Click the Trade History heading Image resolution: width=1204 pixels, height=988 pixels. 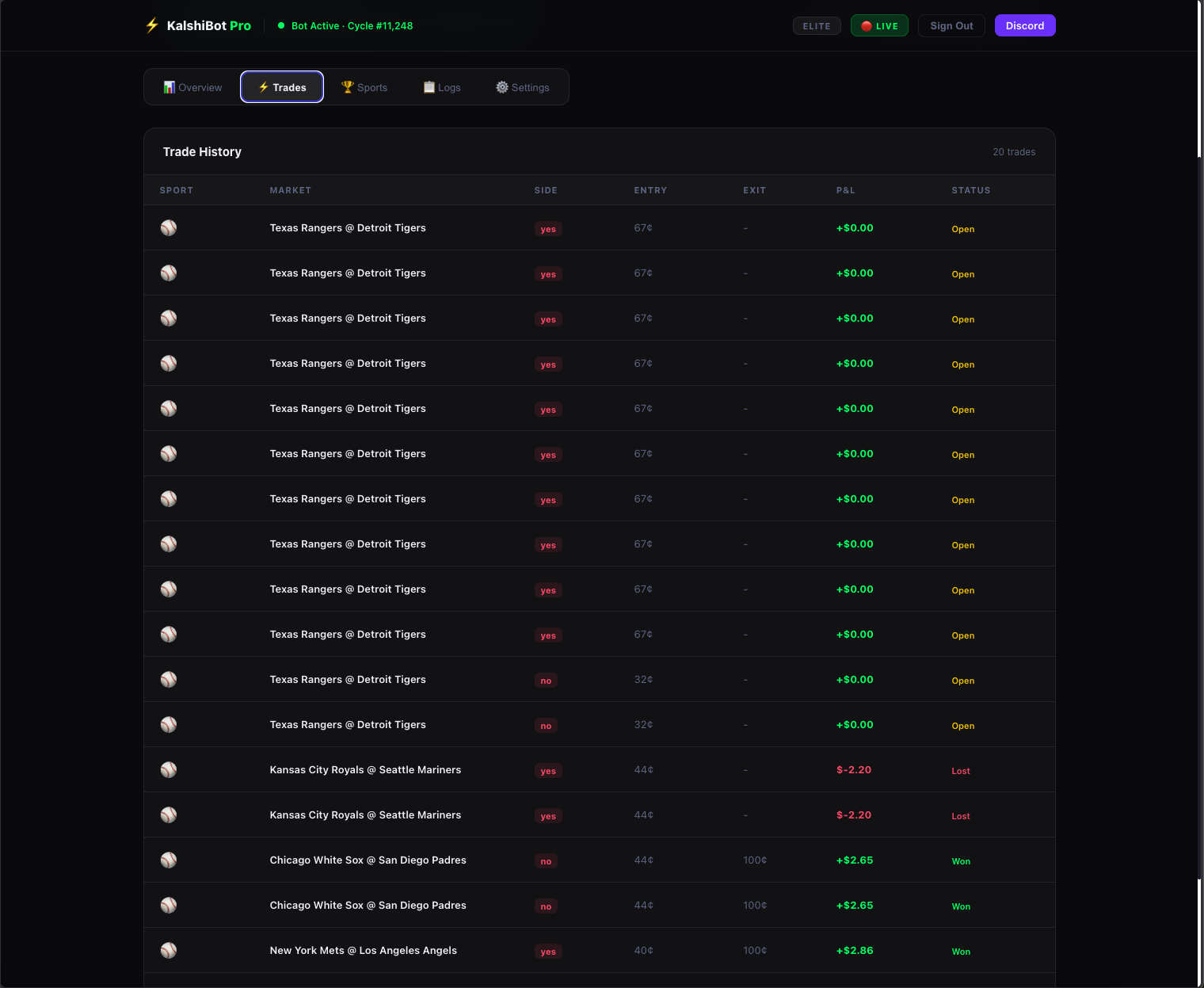click(202, 151)
